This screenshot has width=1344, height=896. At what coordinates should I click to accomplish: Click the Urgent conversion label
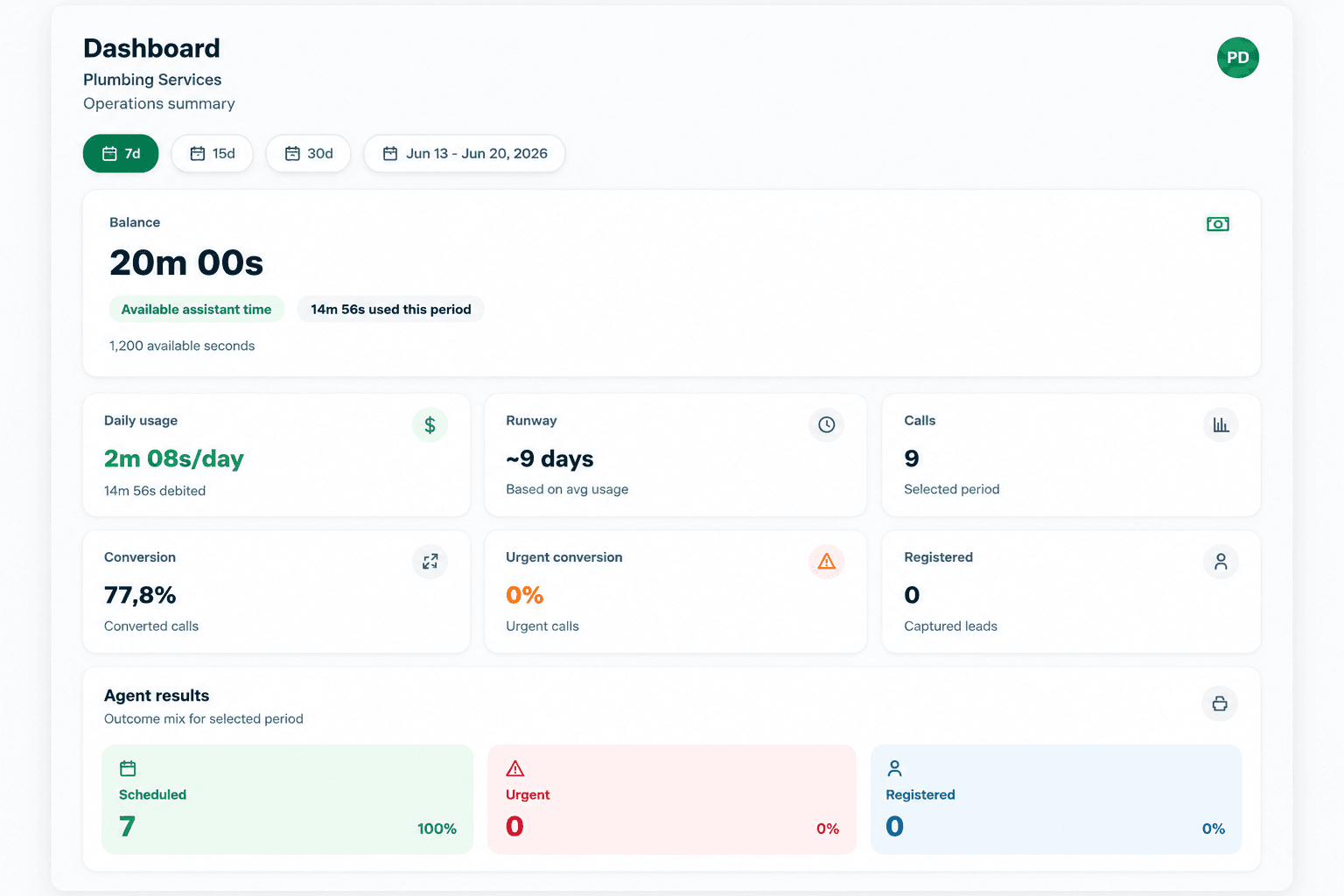[x=564, y=556]
